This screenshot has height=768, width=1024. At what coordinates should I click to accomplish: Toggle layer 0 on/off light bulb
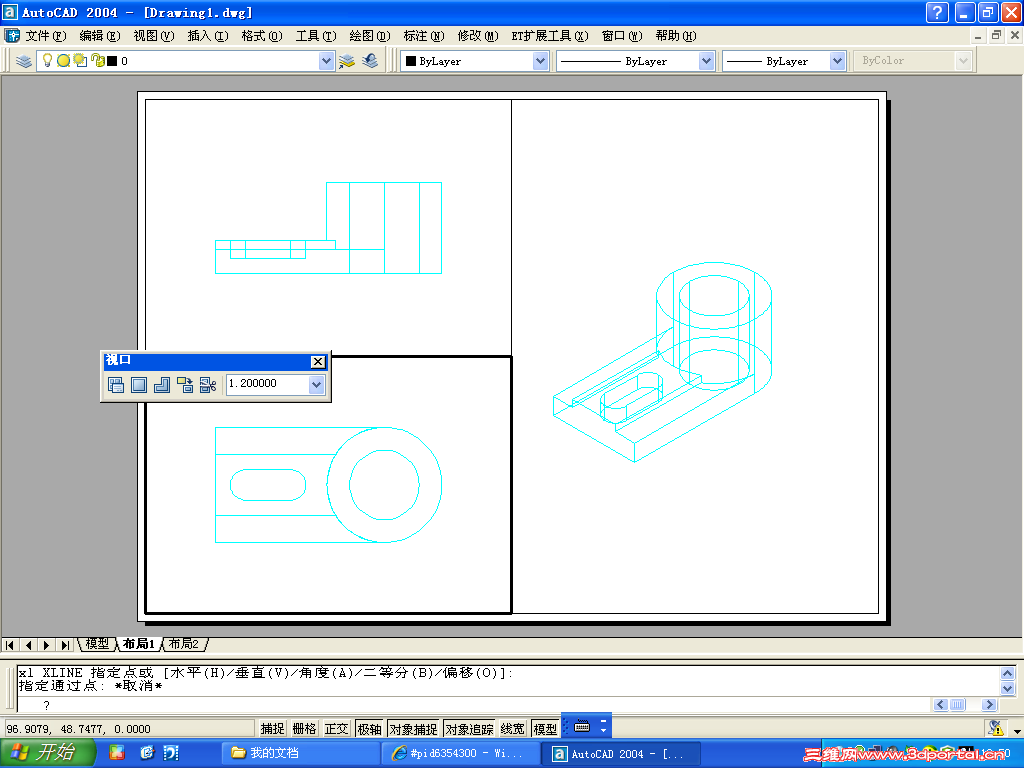pyautogui.click(x=47, y=61)
